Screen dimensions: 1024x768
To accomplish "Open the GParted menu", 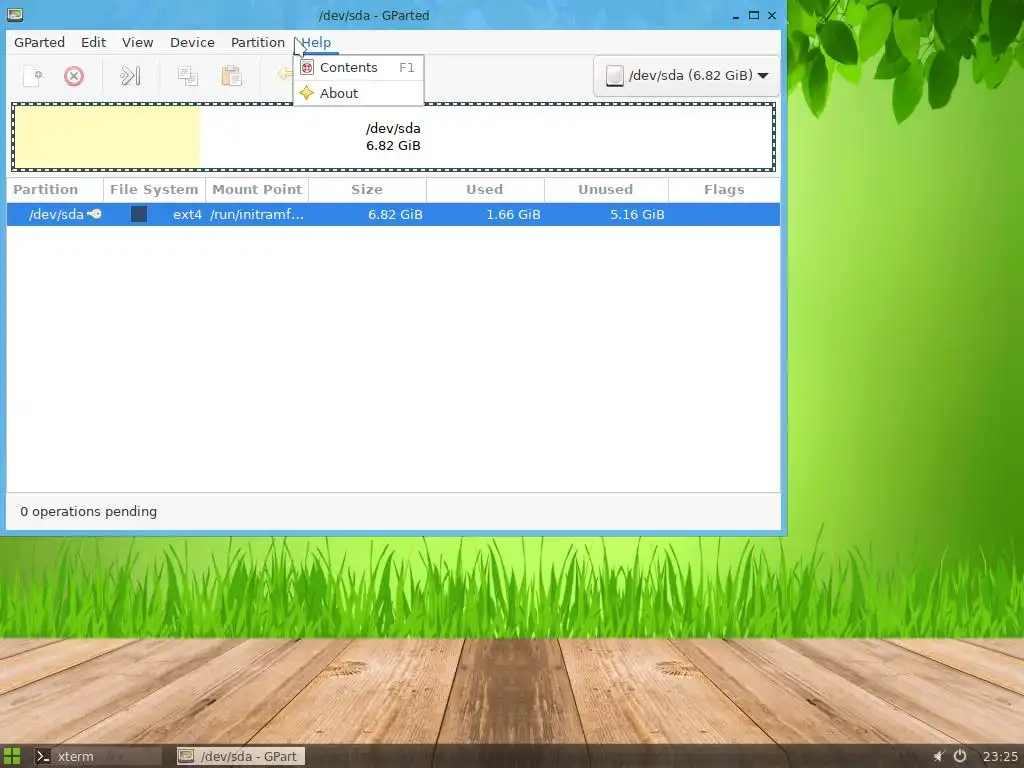I will (x=39, y=42).
